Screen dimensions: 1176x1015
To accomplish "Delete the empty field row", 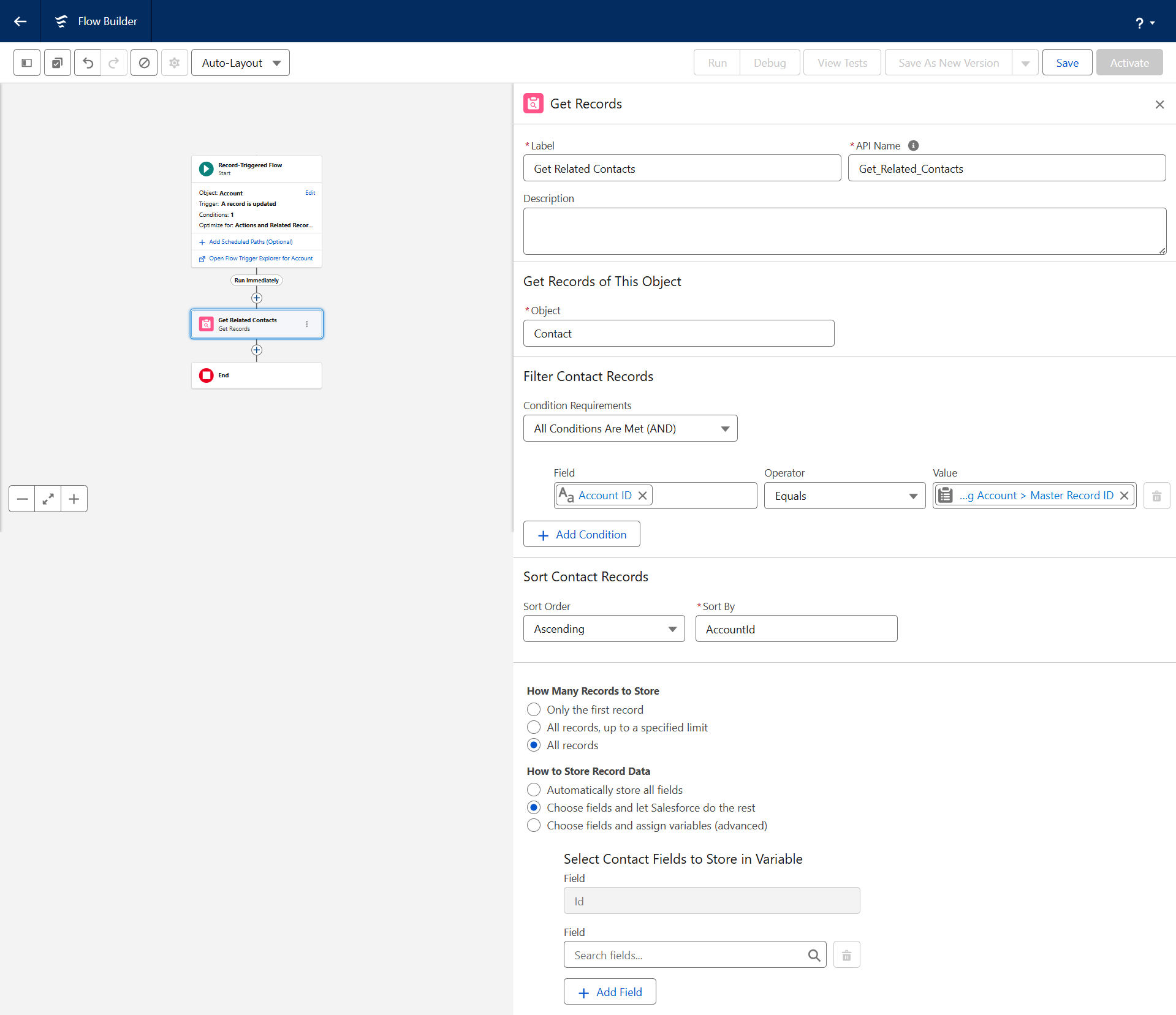I will (846, 954).
